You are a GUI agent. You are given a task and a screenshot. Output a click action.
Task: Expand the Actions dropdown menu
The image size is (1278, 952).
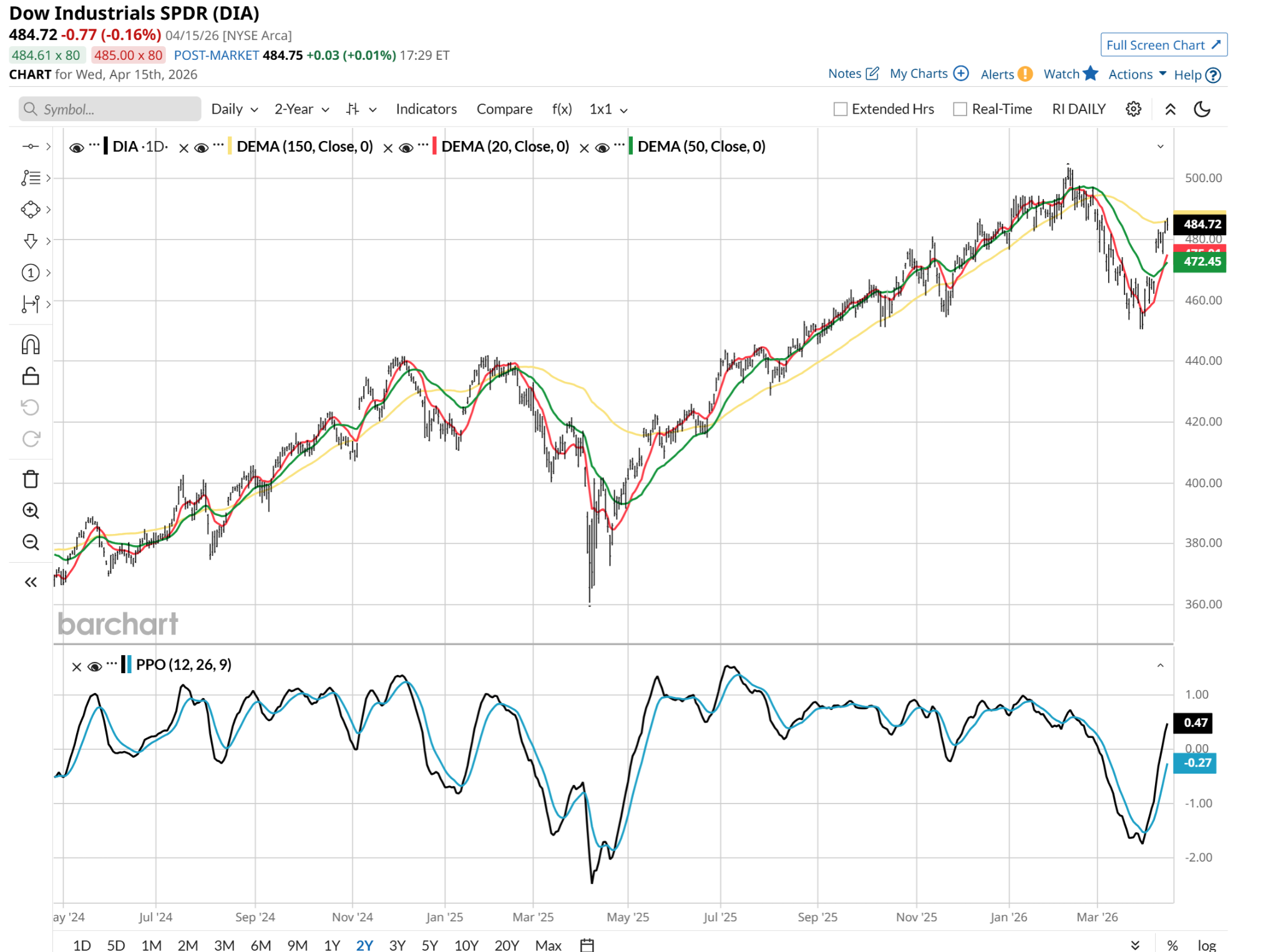click(x=1137, y=74)
